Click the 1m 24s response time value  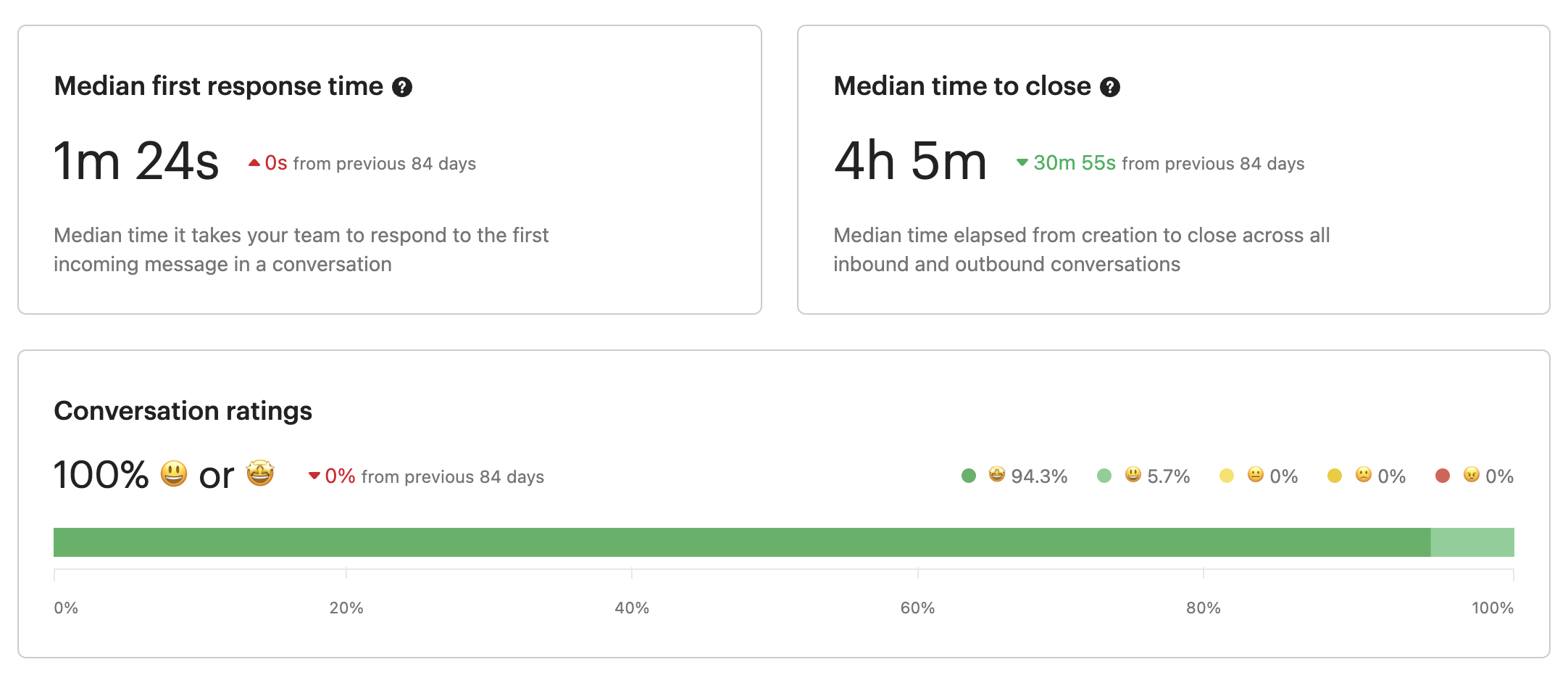click(136, 161)
